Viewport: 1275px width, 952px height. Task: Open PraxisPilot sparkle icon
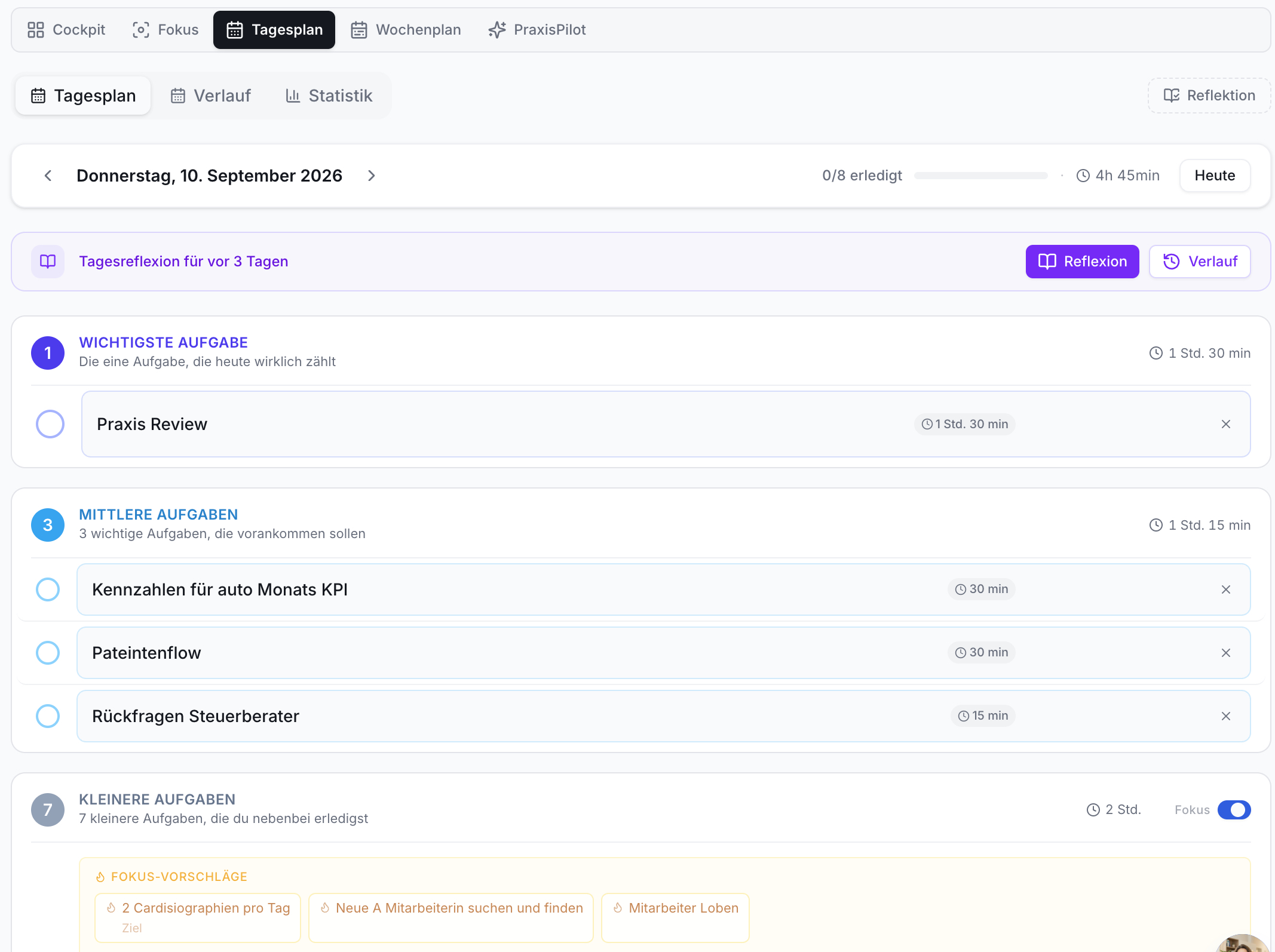tap(496, 30)
